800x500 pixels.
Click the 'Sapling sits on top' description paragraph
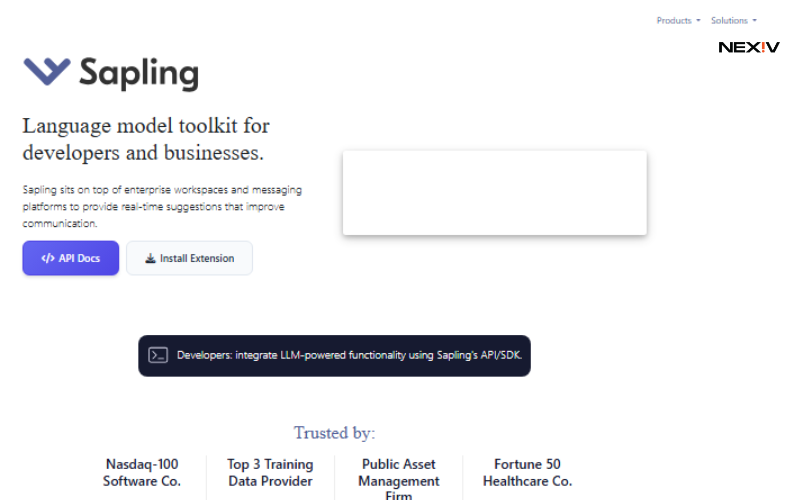pos(162,207)
